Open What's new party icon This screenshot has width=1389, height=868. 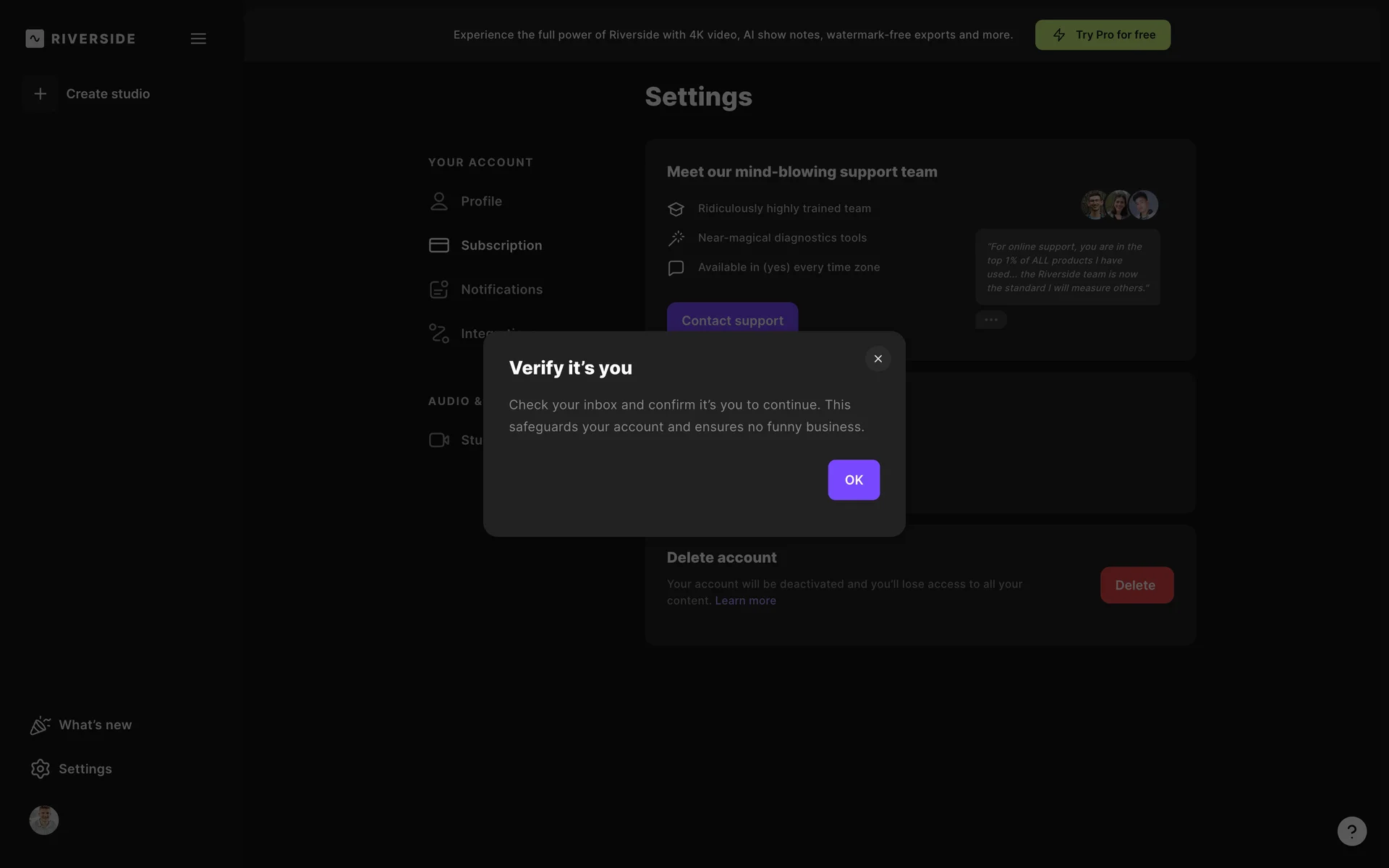(40, 726)
